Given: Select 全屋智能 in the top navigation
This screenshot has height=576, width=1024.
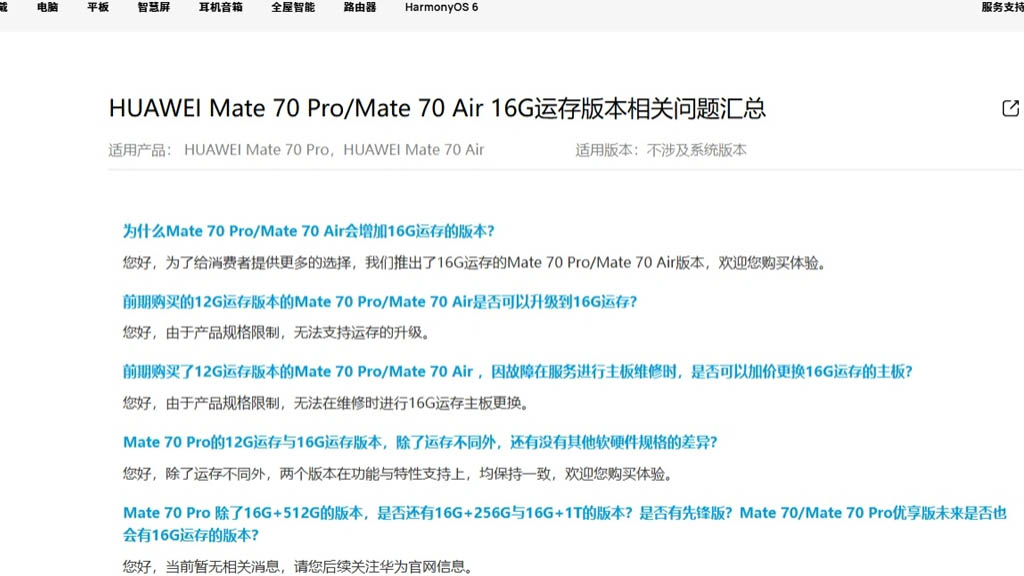Looking at the screenshot, I should pos(292,7).
